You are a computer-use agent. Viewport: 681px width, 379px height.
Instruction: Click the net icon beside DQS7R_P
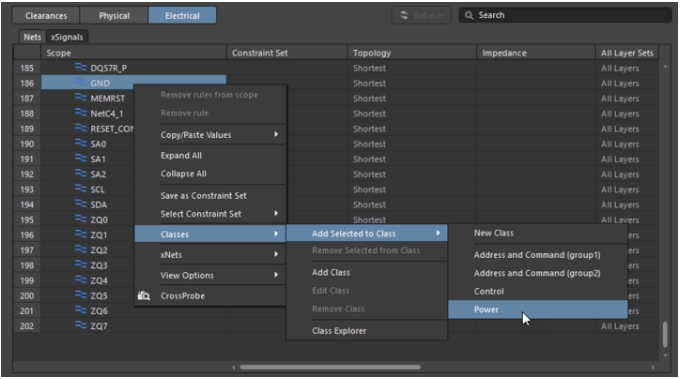pos(81,67)
